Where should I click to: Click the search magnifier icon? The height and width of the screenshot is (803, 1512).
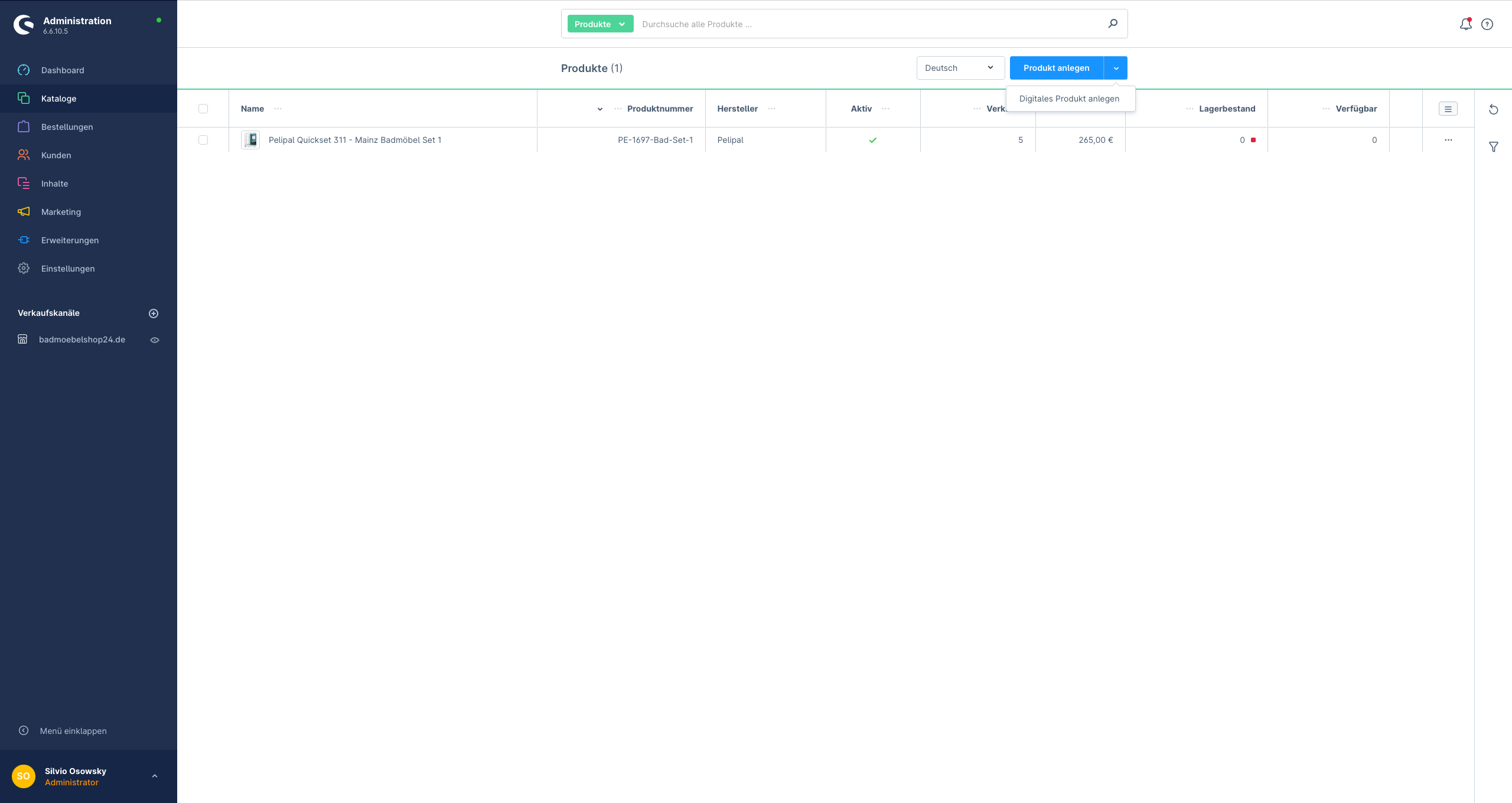[x=1113, y=24]
